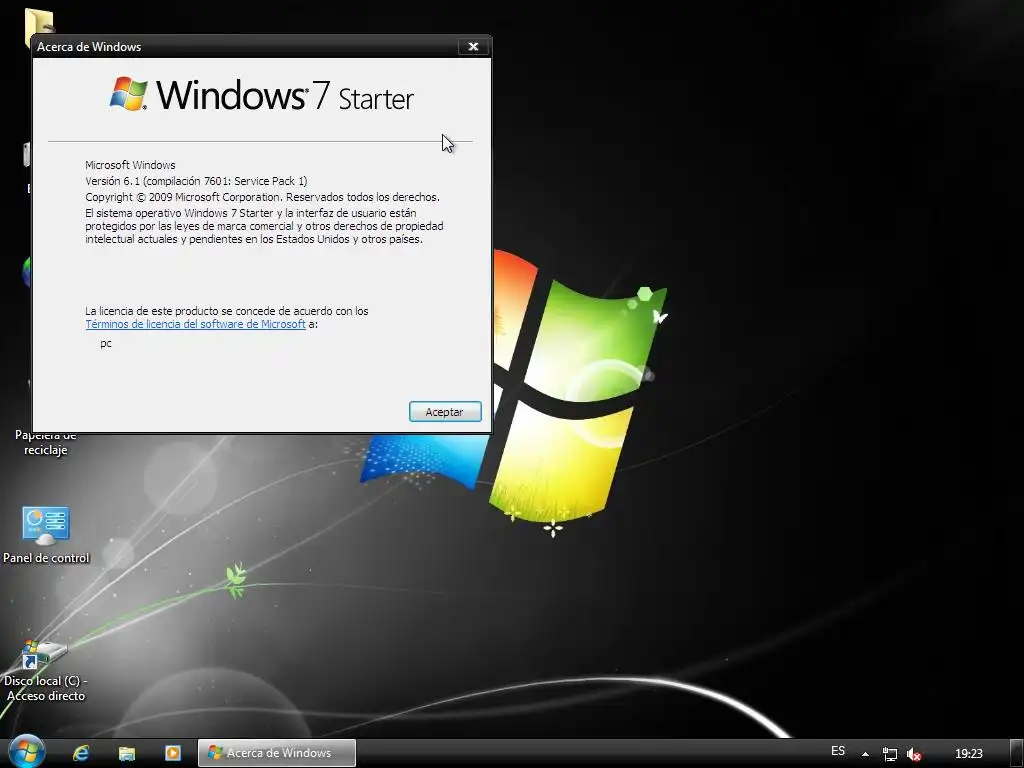Open the network status tray icon
This screenshot has width=1024, height=768.
[x=889, y=754]
